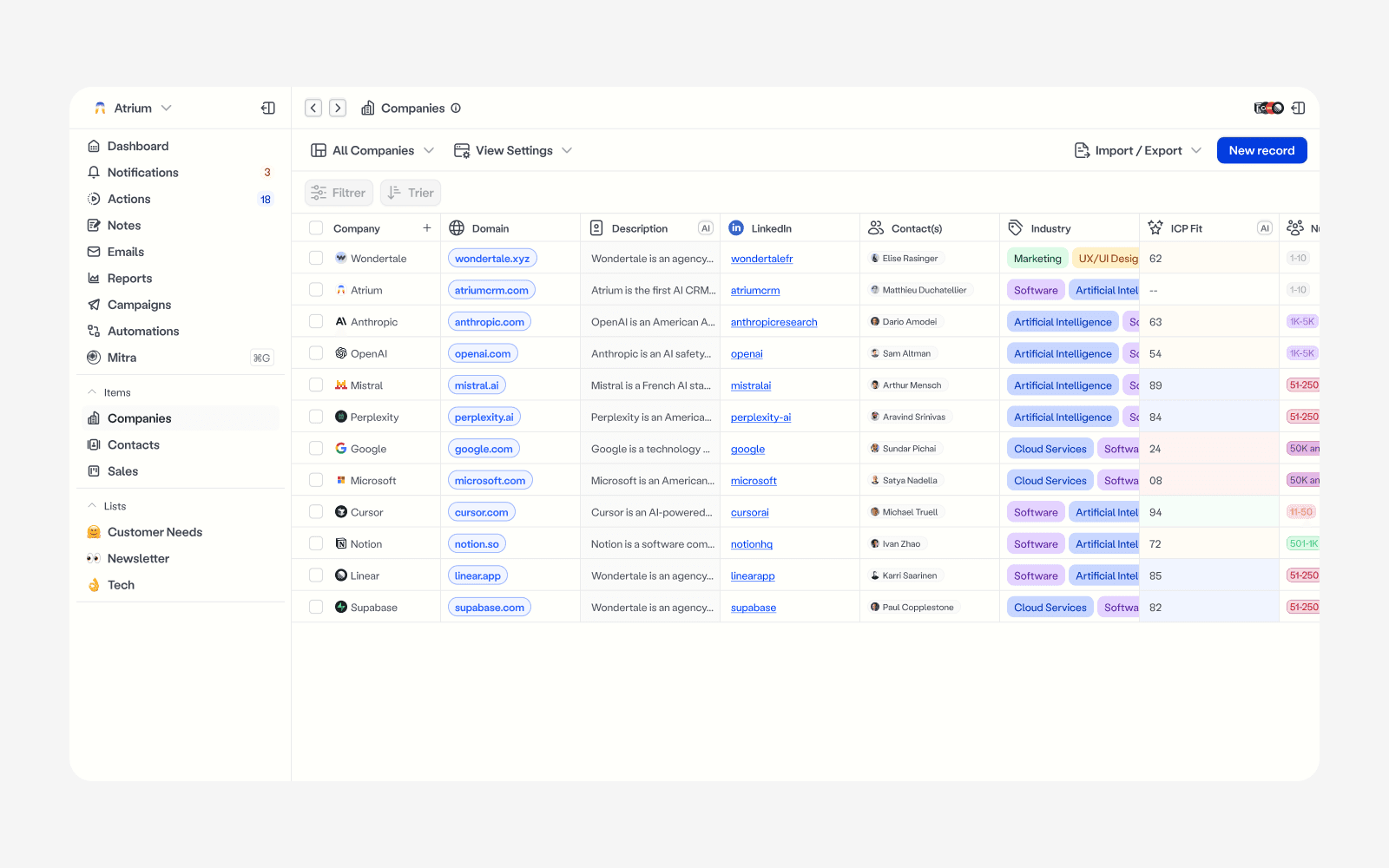
Task: Click the Notes pencil icon
Action: coord(94,226)
